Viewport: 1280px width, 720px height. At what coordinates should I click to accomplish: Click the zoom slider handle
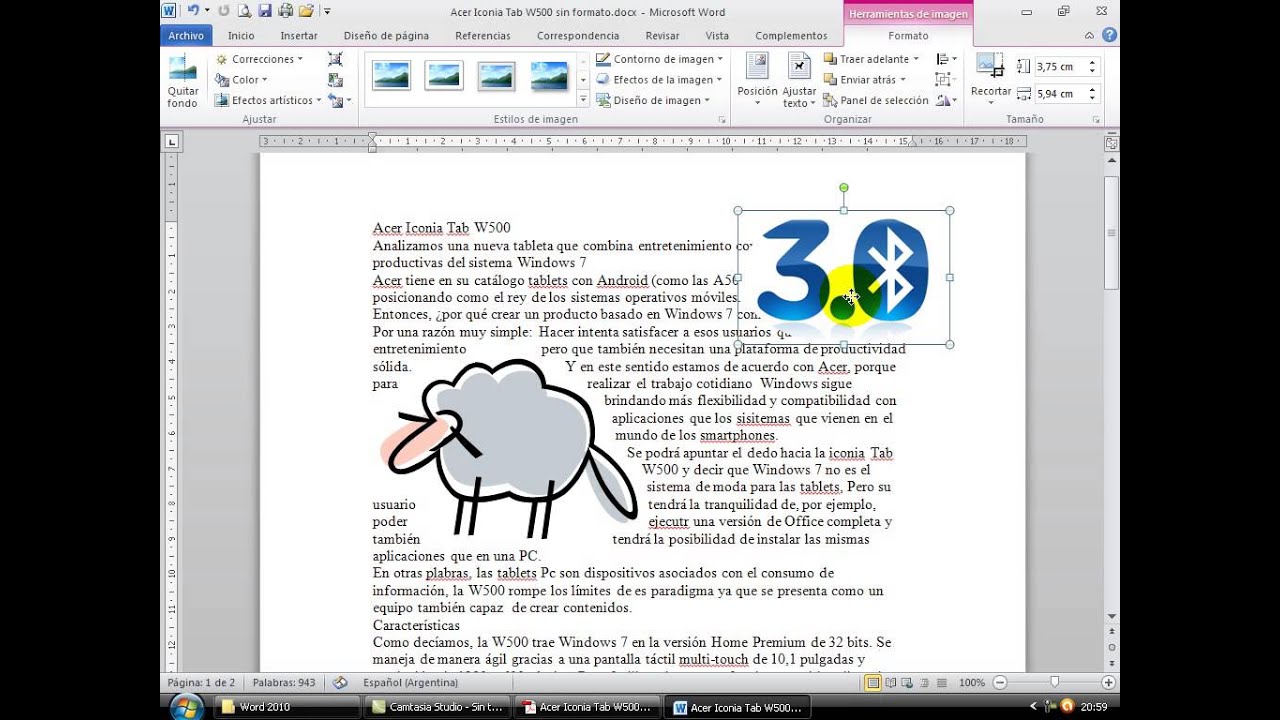(x=1054, y=683)
